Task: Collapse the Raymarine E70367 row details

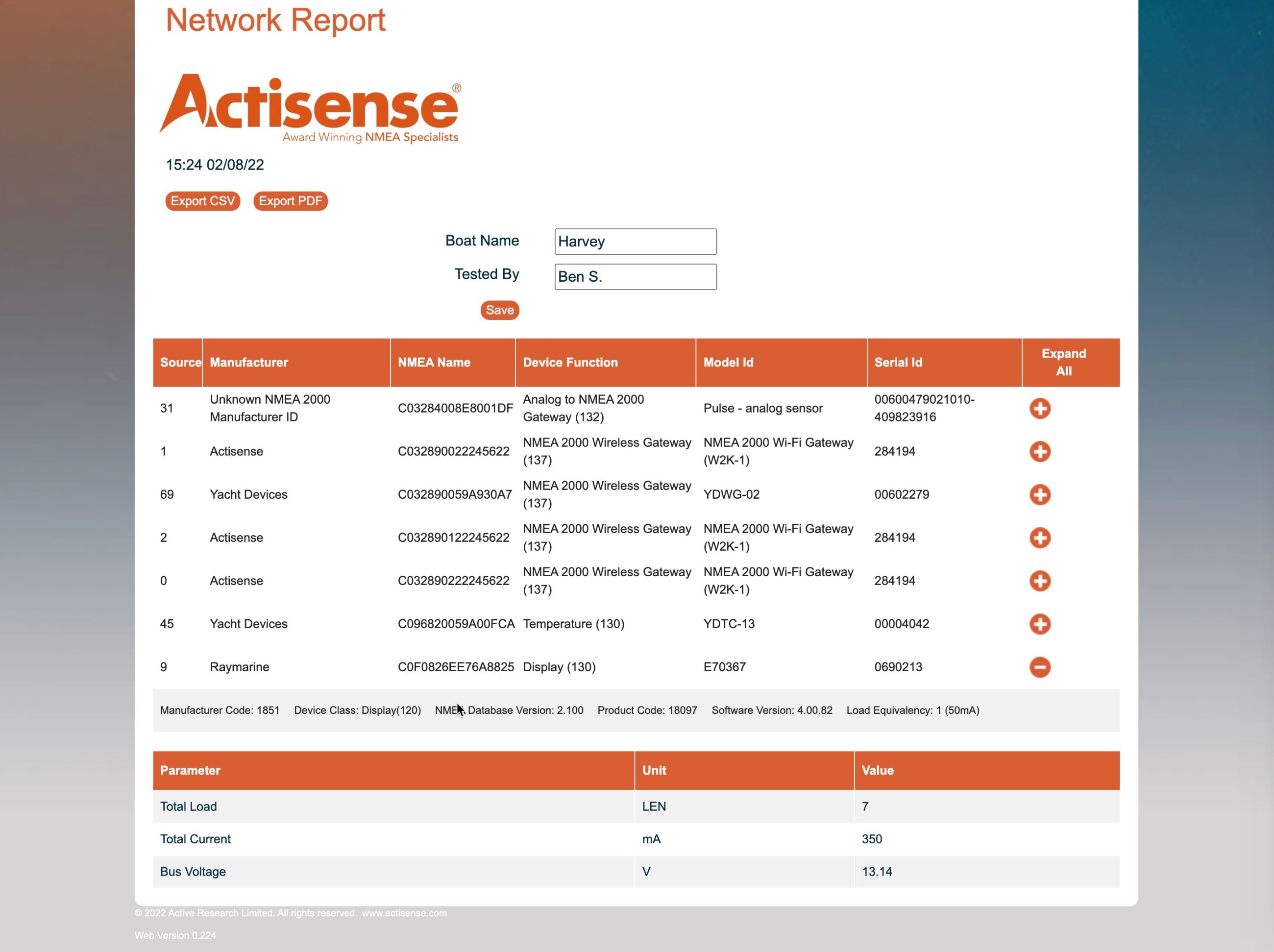Action: pyautogui.click(x=1040, y=667)
